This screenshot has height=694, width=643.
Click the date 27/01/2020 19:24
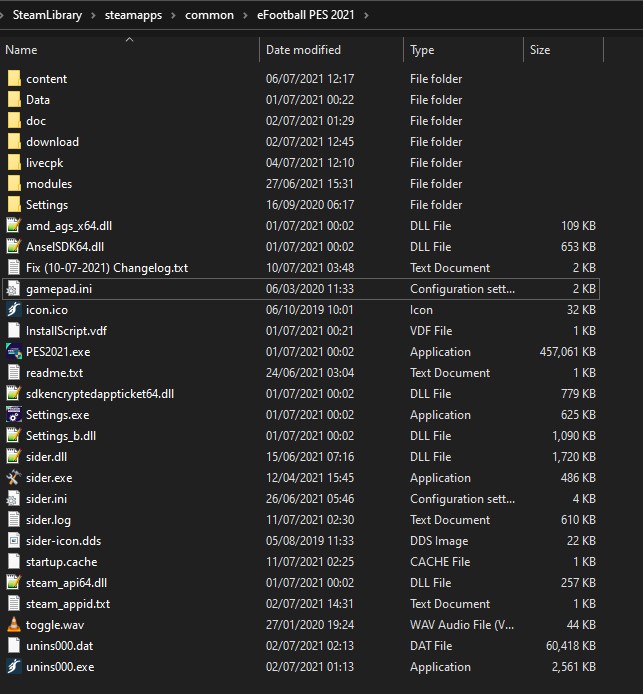[310, 625]
